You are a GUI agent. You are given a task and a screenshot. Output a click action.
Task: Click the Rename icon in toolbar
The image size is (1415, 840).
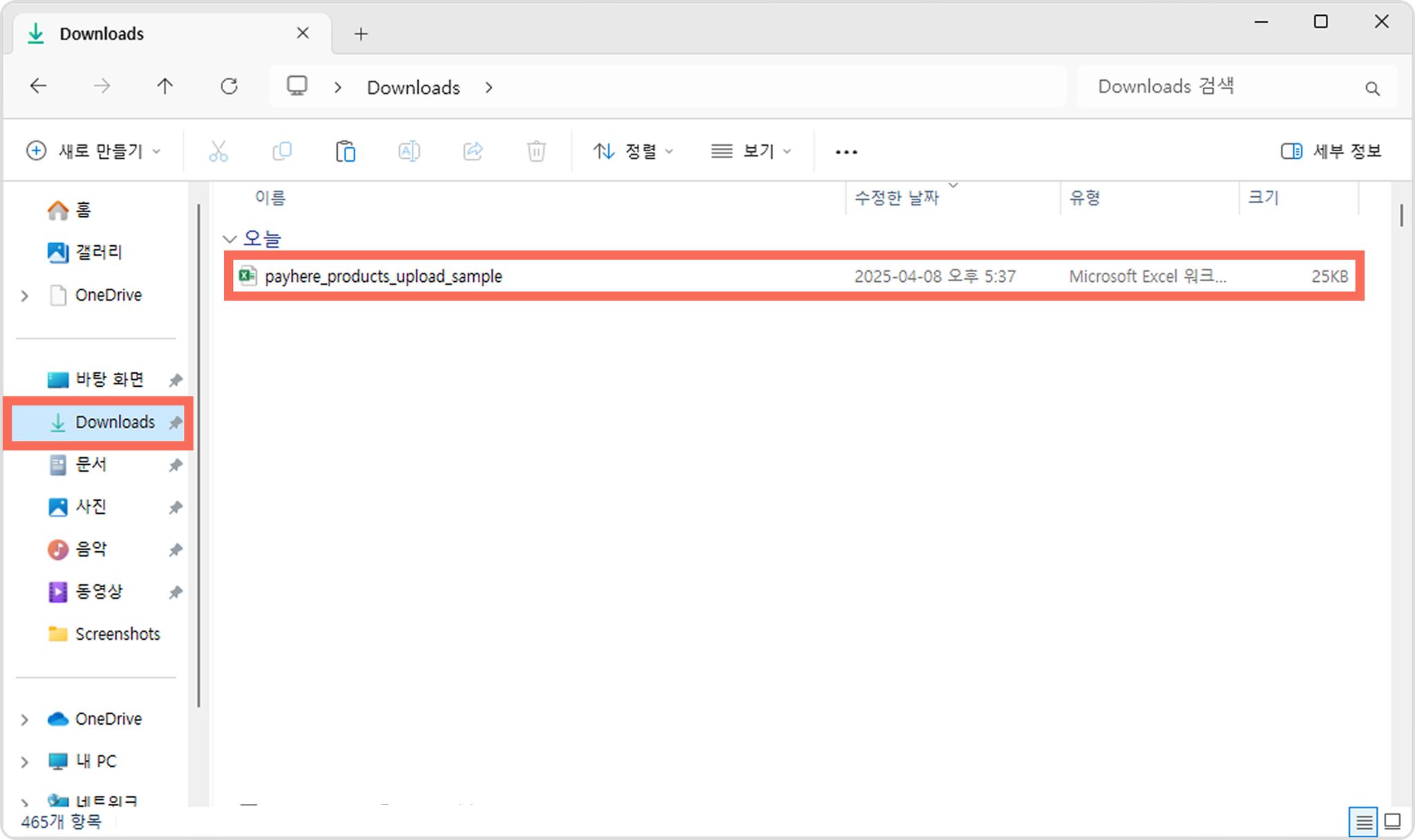pyautogui.click(x=409, y=151)
